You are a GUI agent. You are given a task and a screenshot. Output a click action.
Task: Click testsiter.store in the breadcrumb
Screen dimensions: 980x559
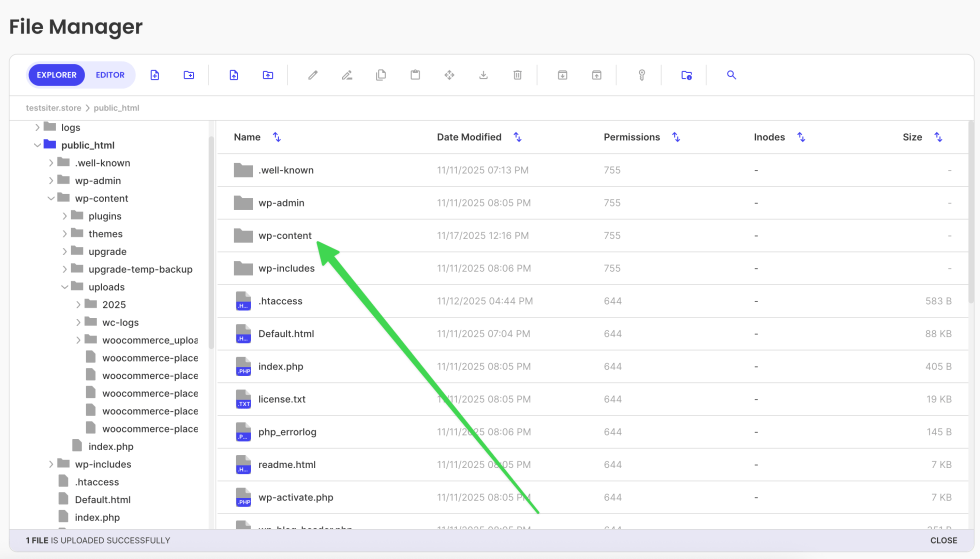pos(53,106)
